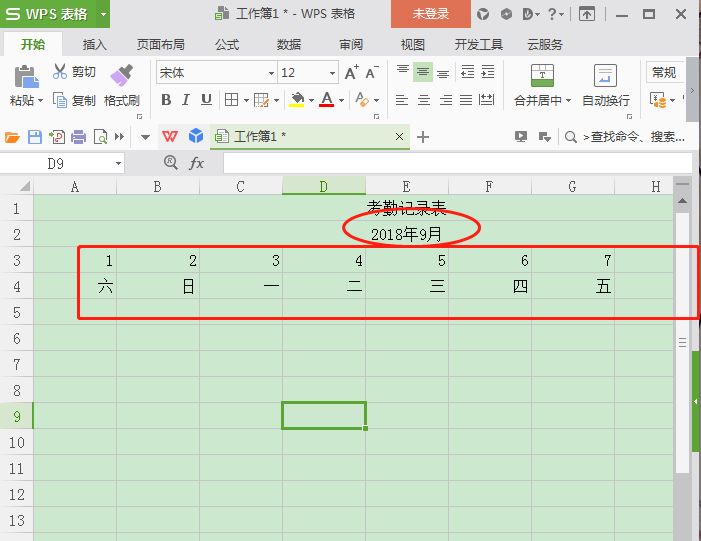Switch to the Insert (插入) tab
The height and width of the screenshot is (541, 701).
[x=95, y=45]
